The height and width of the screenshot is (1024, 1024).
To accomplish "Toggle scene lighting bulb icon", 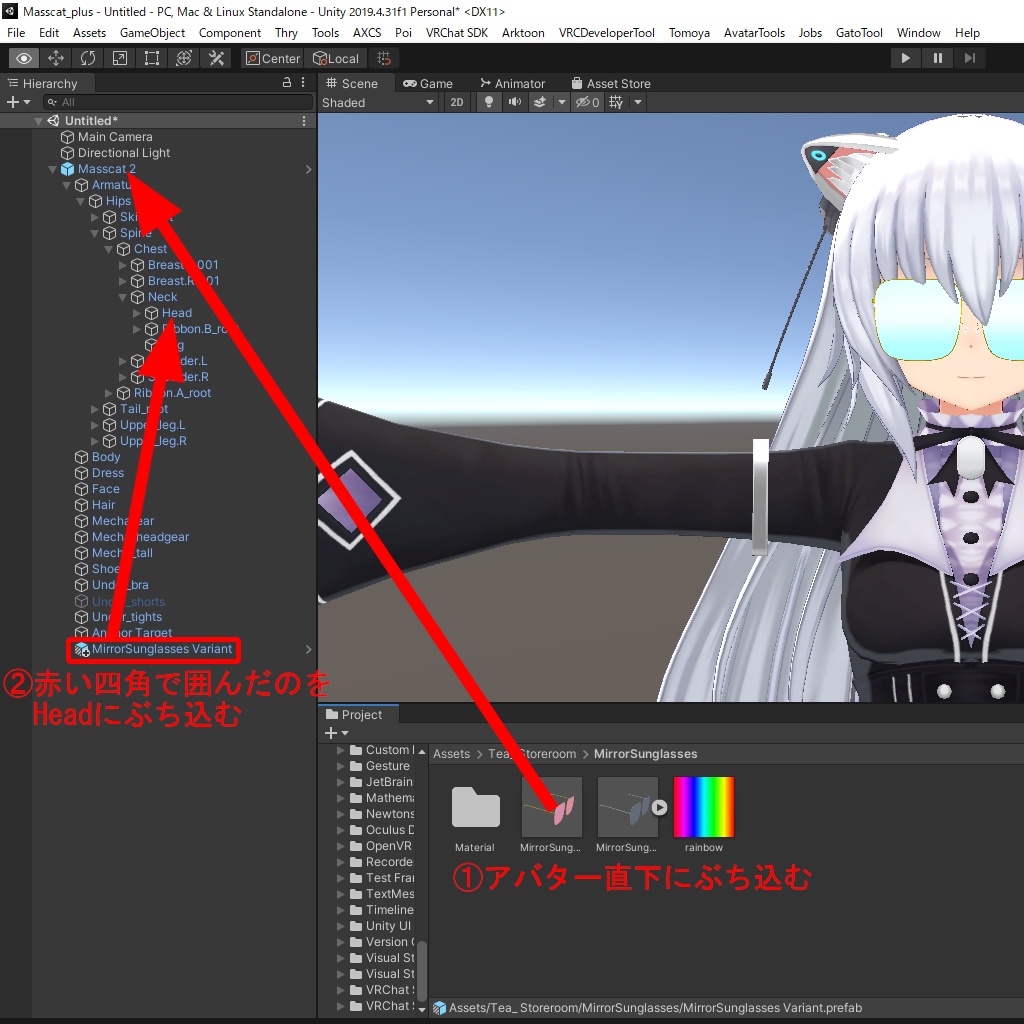I will [488, 103].
